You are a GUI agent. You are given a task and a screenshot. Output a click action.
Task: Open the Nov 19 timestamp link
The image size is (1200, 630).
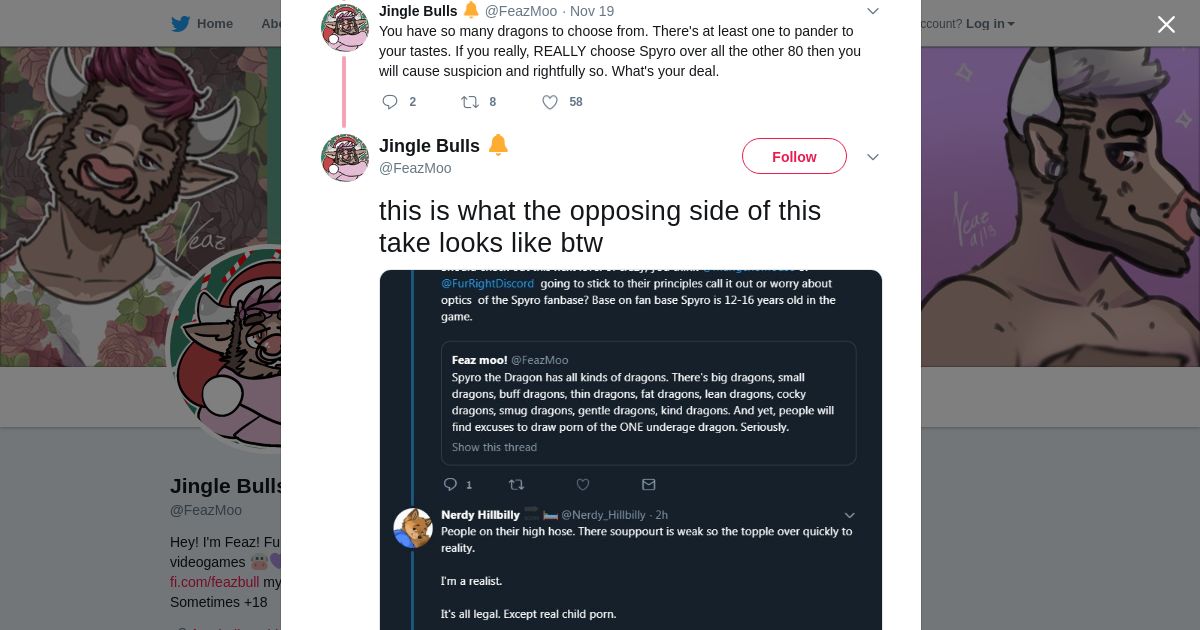click(592, 11)
